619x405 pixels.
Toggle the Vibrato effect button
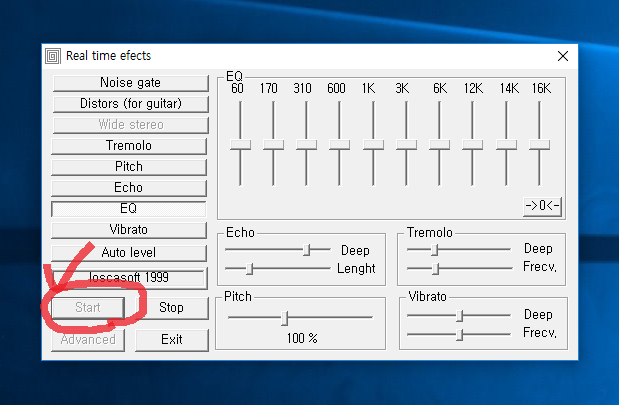pyautogui.click(x=129, y=230)
